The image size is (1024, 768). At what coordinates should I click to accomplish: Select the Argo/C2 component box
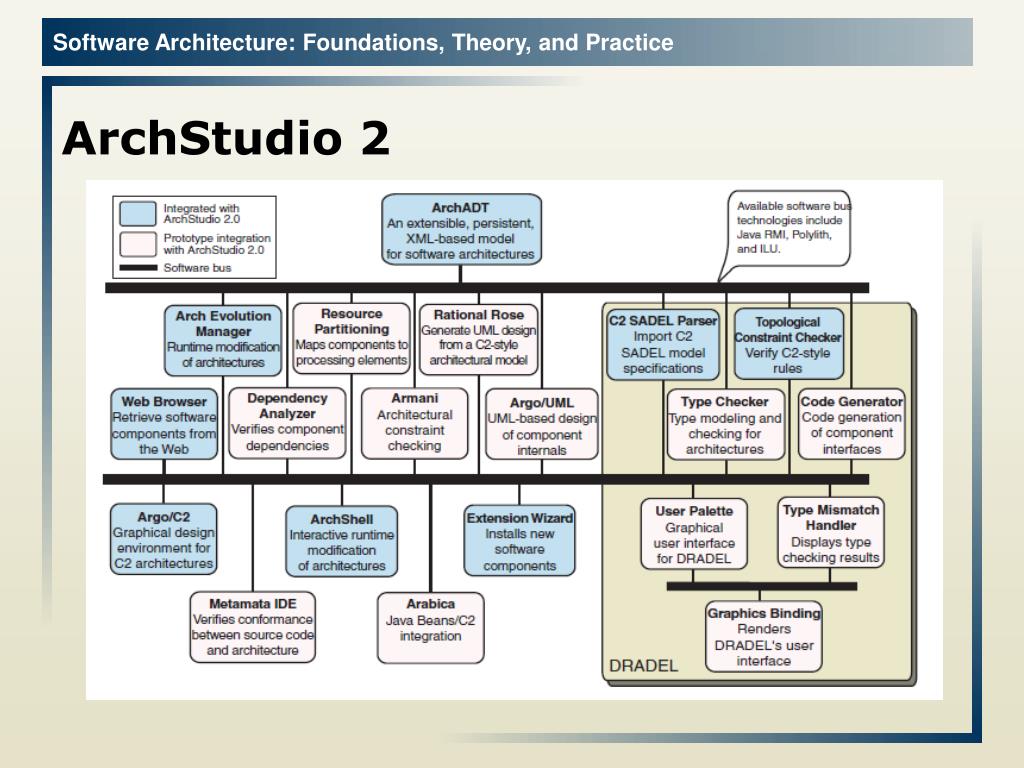tap(163, 539)
